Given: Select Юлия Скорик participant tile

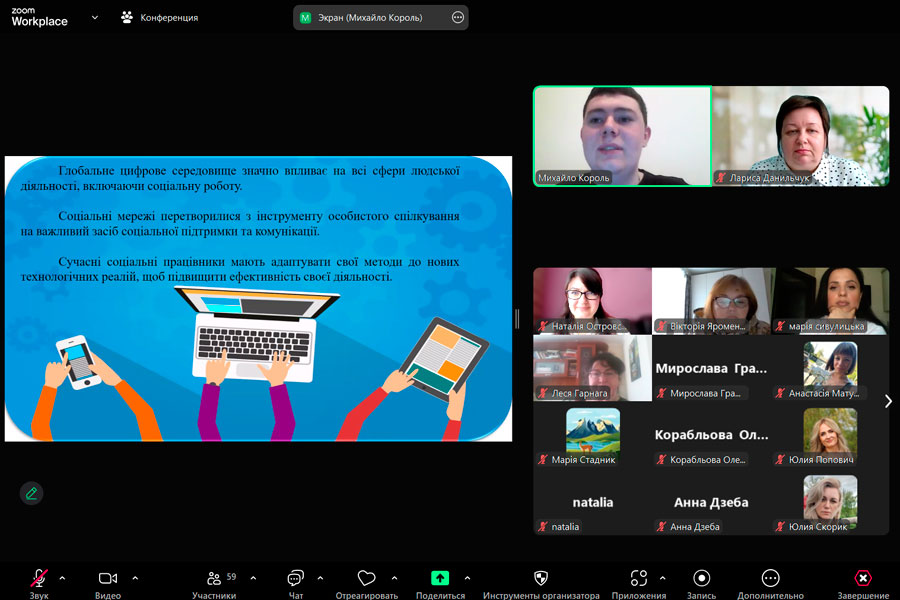Looking at the screenshot, I should click(x=830, y=502).
